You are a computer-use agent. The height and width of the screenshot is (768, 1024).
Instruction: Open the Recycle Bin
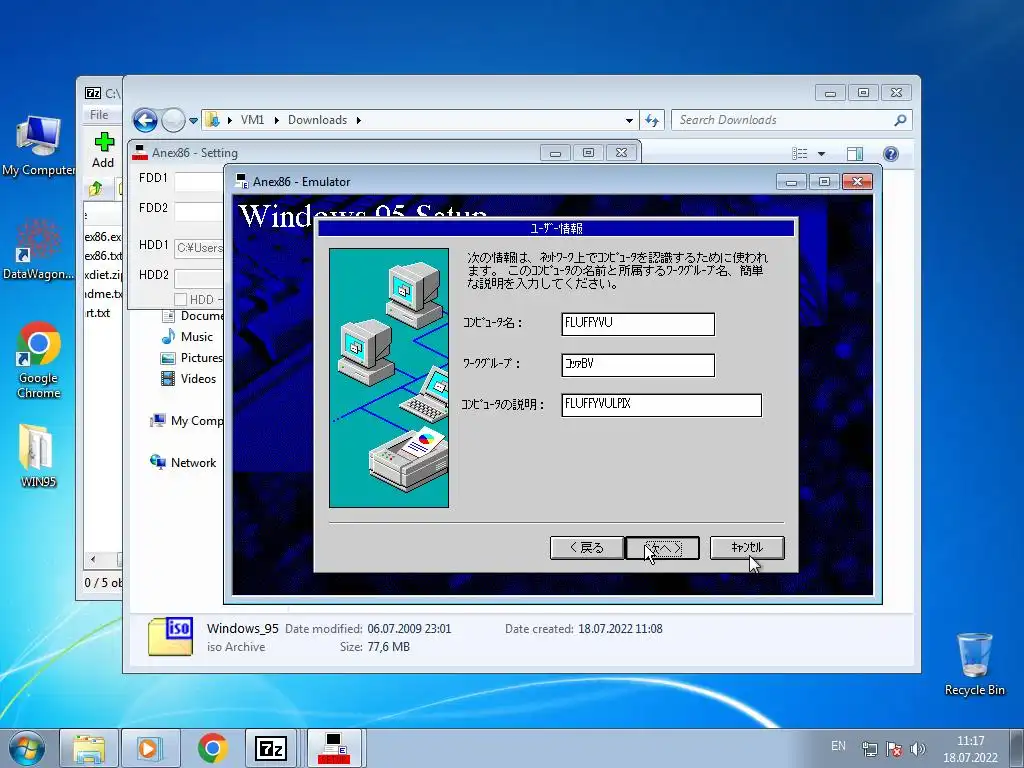coord(974,664)
